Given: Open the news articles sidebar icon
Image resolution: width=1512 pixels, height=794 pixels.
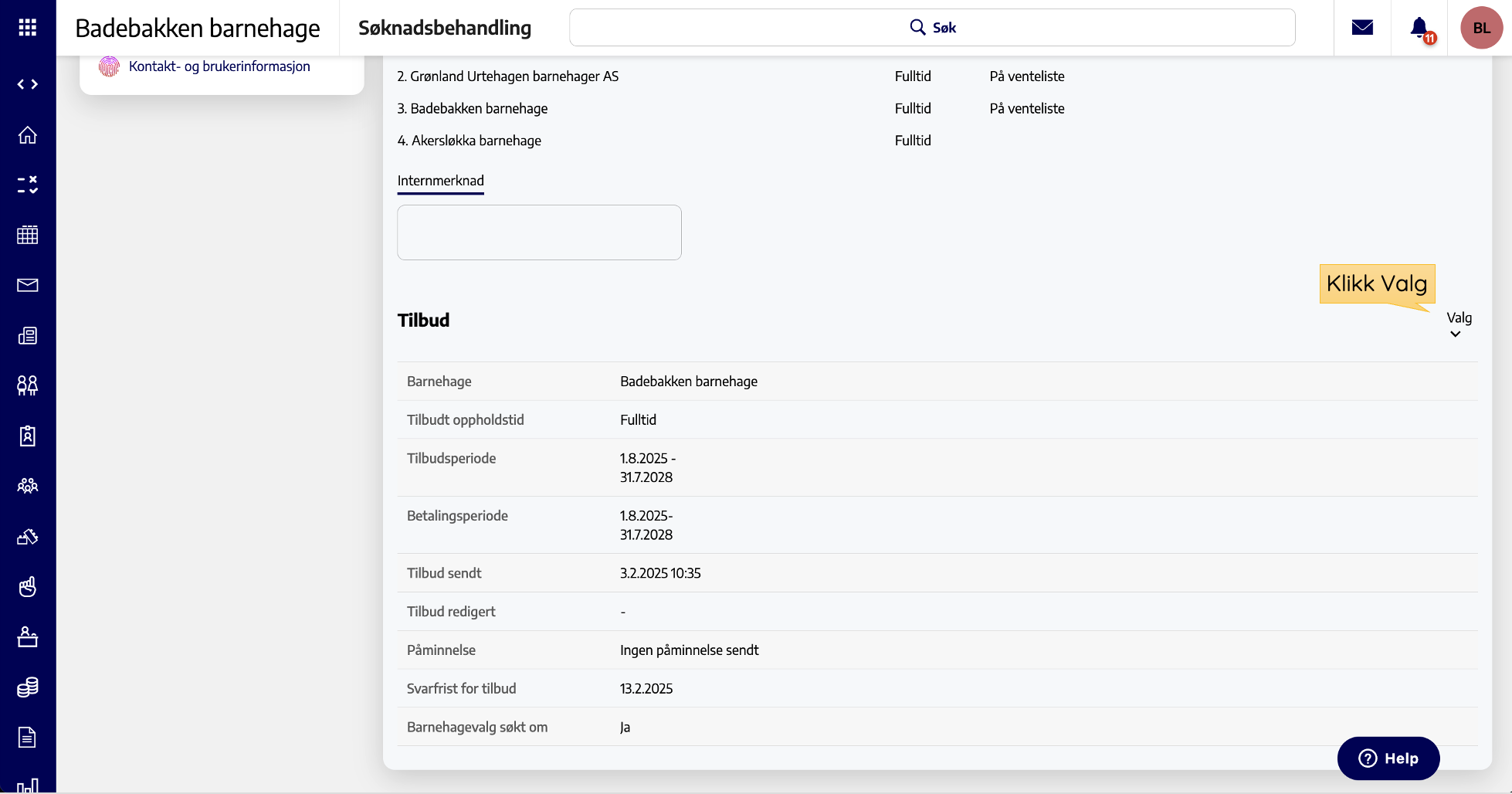Looking at the screenshot, I should pyautogui.click(x=28, y=335).
